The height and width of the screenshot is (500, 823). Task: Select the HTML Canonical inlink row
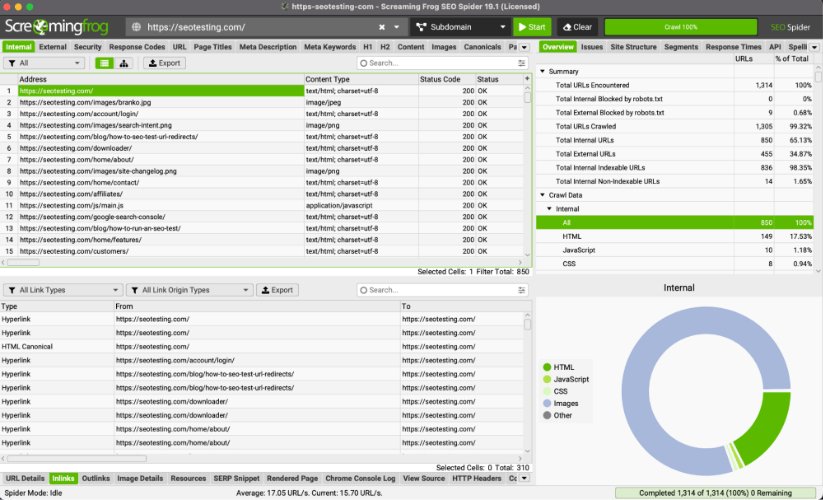click(262, 347)
